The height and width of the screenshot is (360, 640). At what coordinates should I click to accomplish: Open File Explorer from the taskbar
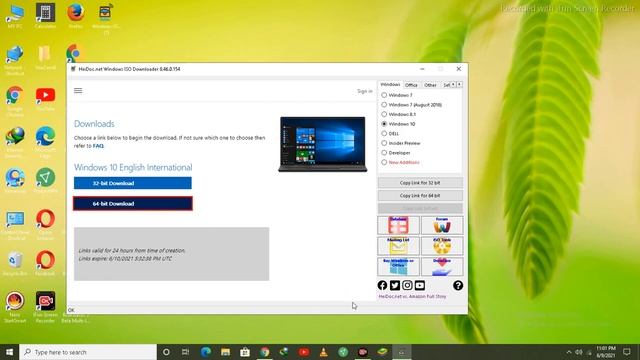[225, 352]
